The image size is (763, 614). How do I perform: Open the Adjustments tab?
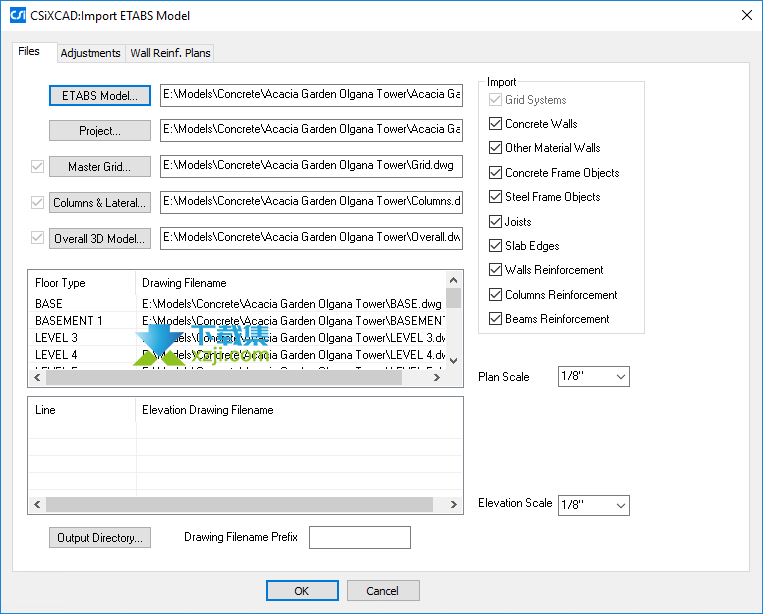coord(91,53)
